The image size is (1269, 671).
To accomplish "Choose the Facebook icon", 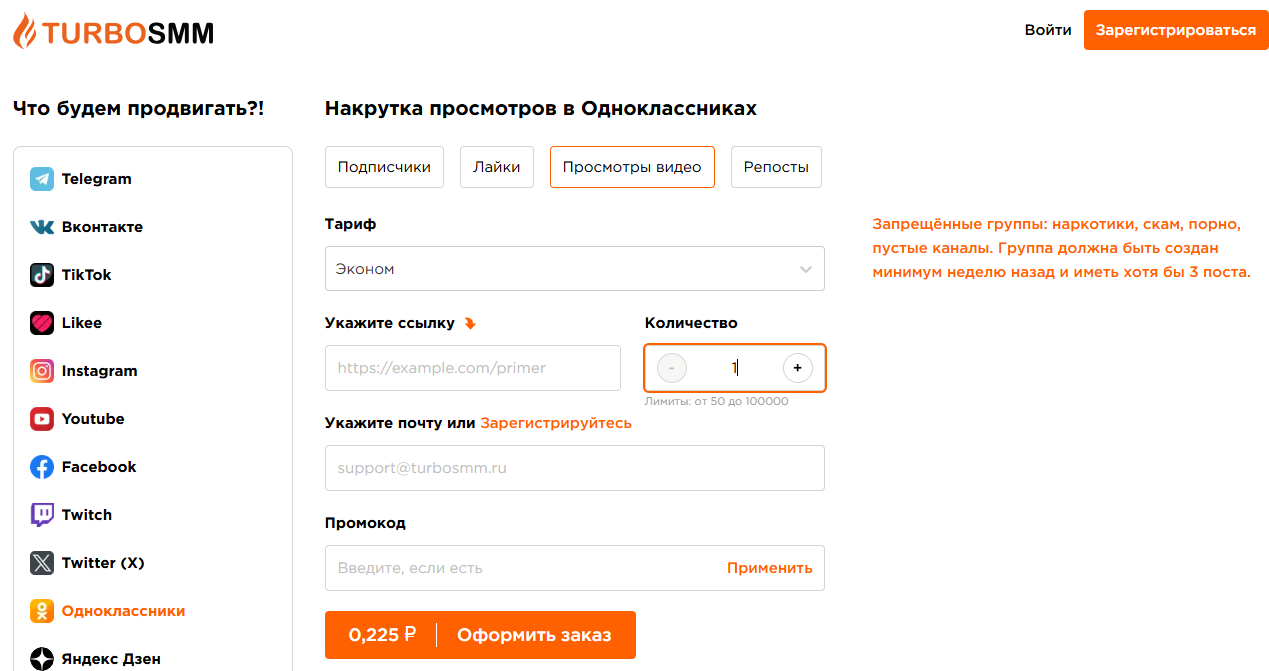I will 42,467.
